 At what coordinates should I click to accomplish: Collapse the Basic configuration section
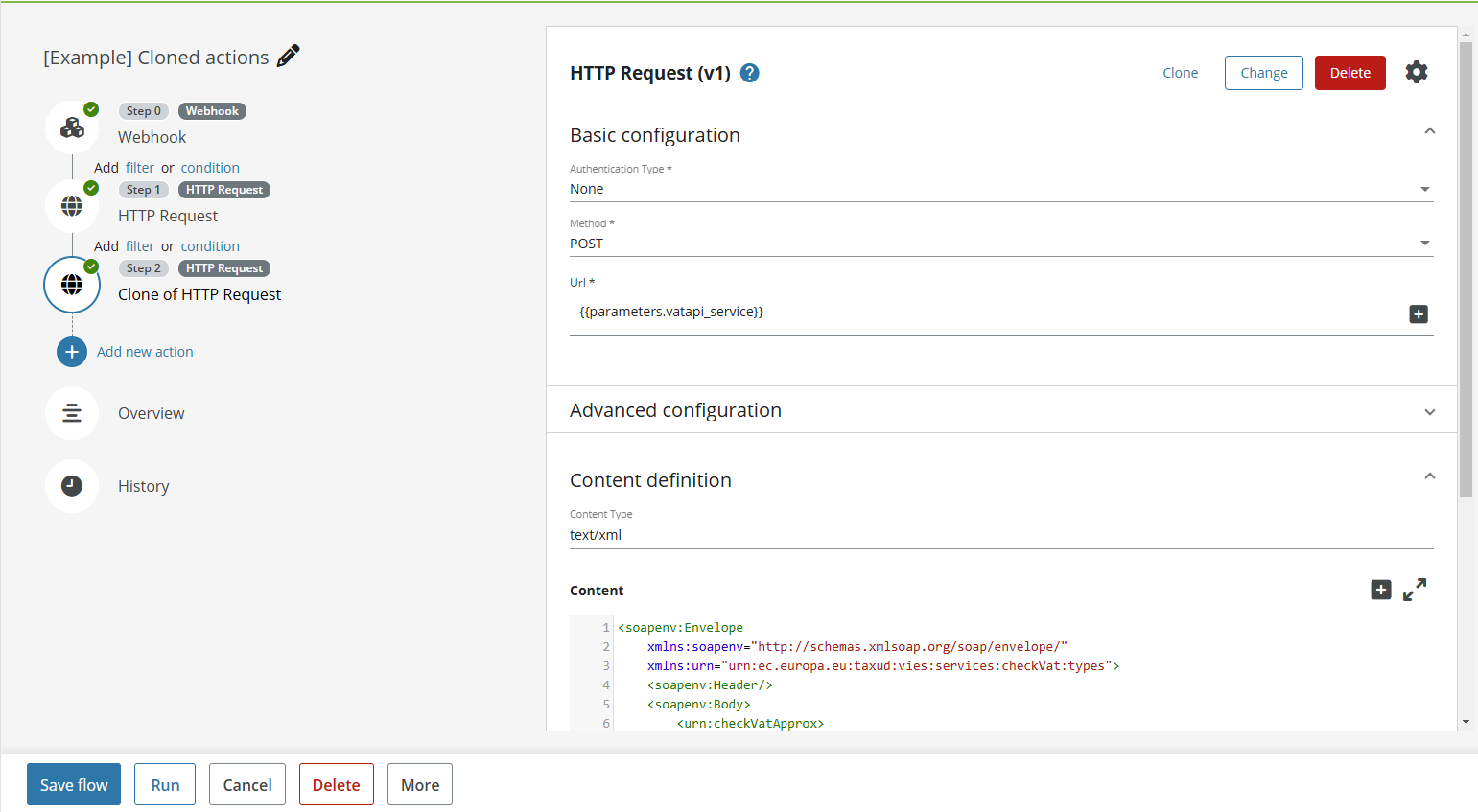tap(1430, 131)
